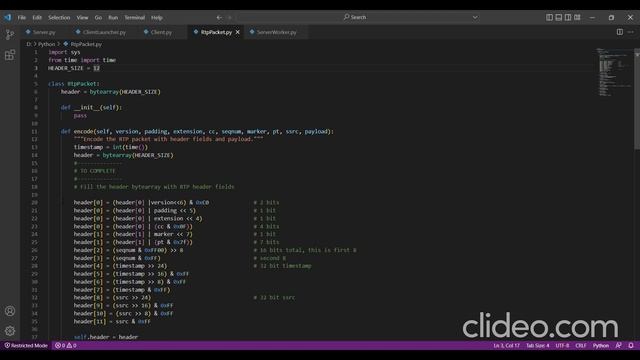Switch to the ServerWorker.py tab
The image size is (640, 360).
276,32
